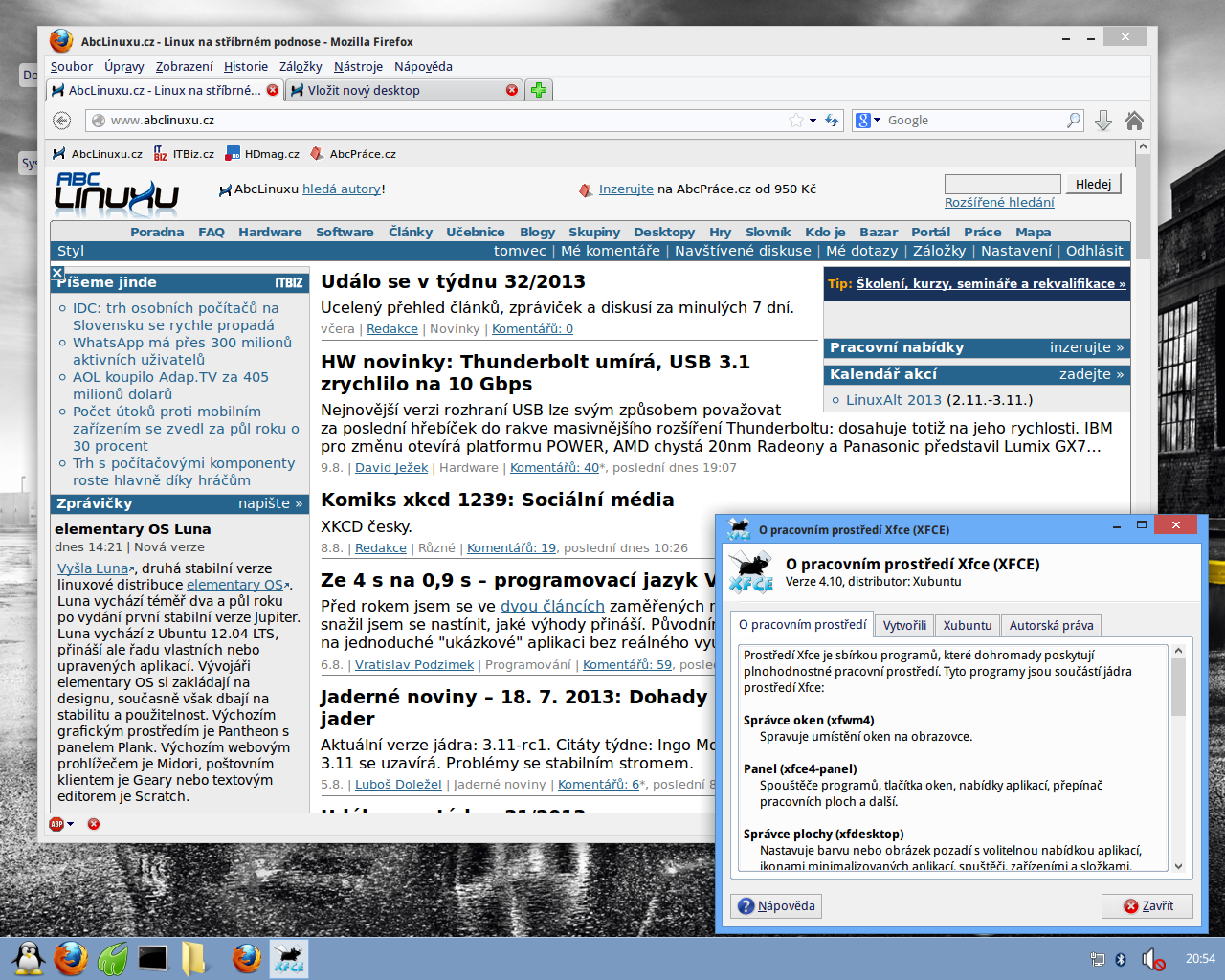Open the 'Rozšířené hledání' link

pyautogui.click(x=999, y=203)
